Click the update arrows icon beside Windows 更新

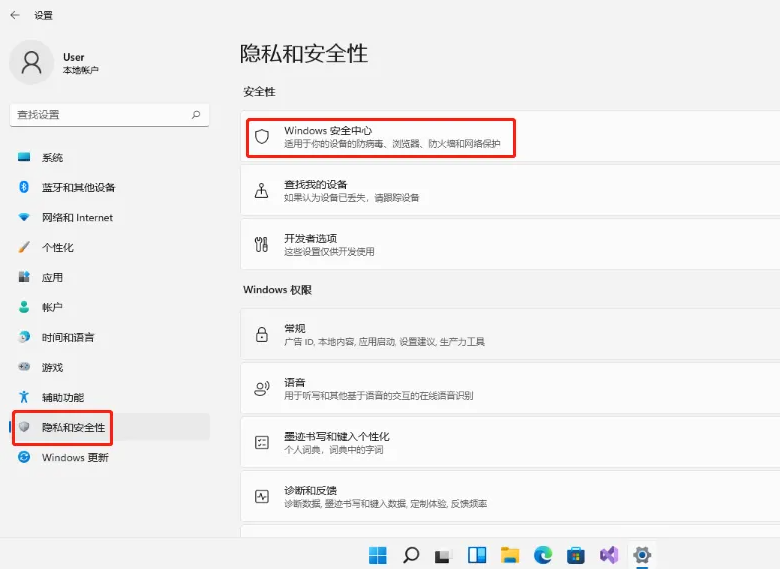pos(24,457)
